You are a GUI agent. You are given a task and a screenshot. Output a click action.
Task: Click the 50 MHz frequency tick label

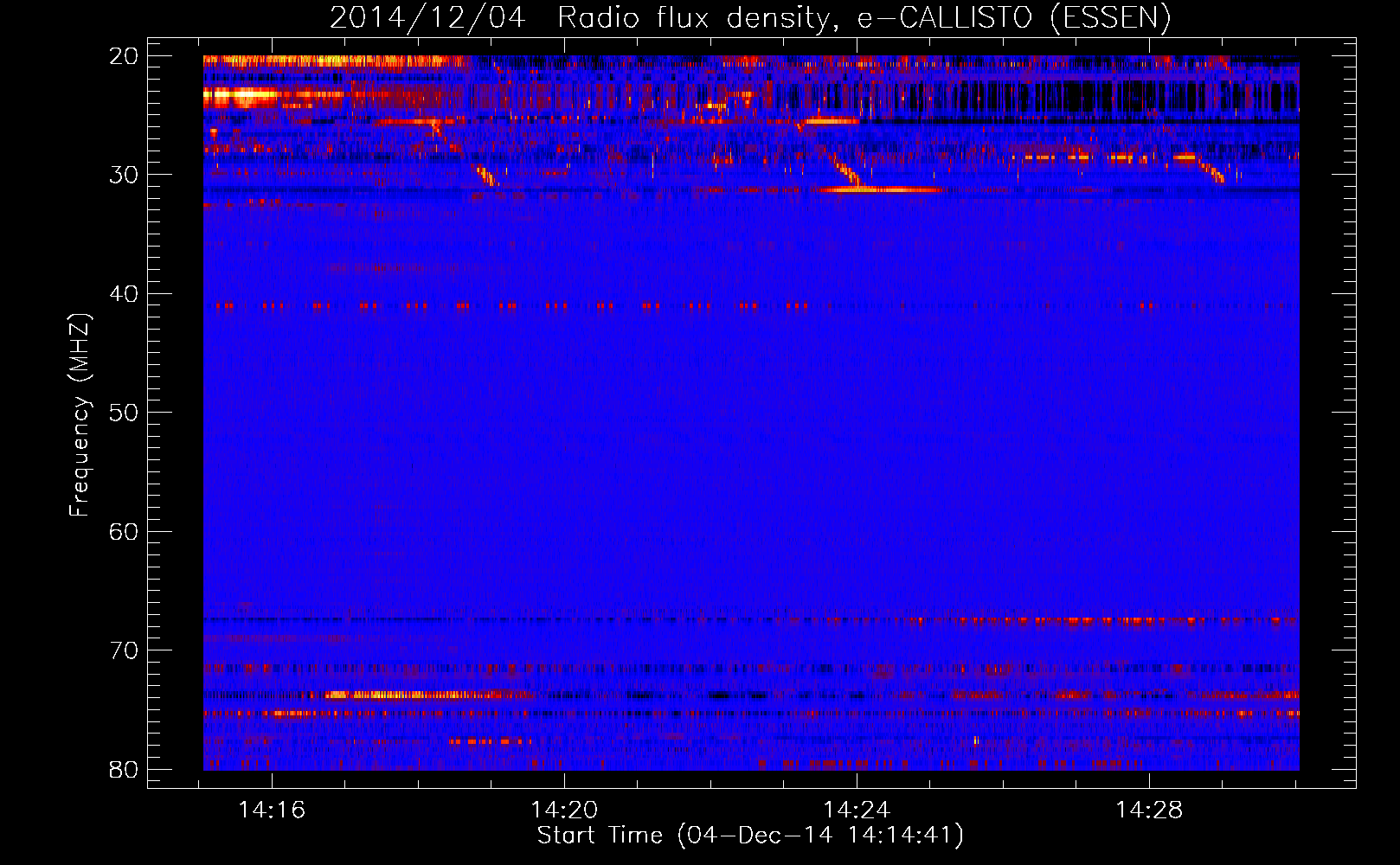(x=124, y=413)
